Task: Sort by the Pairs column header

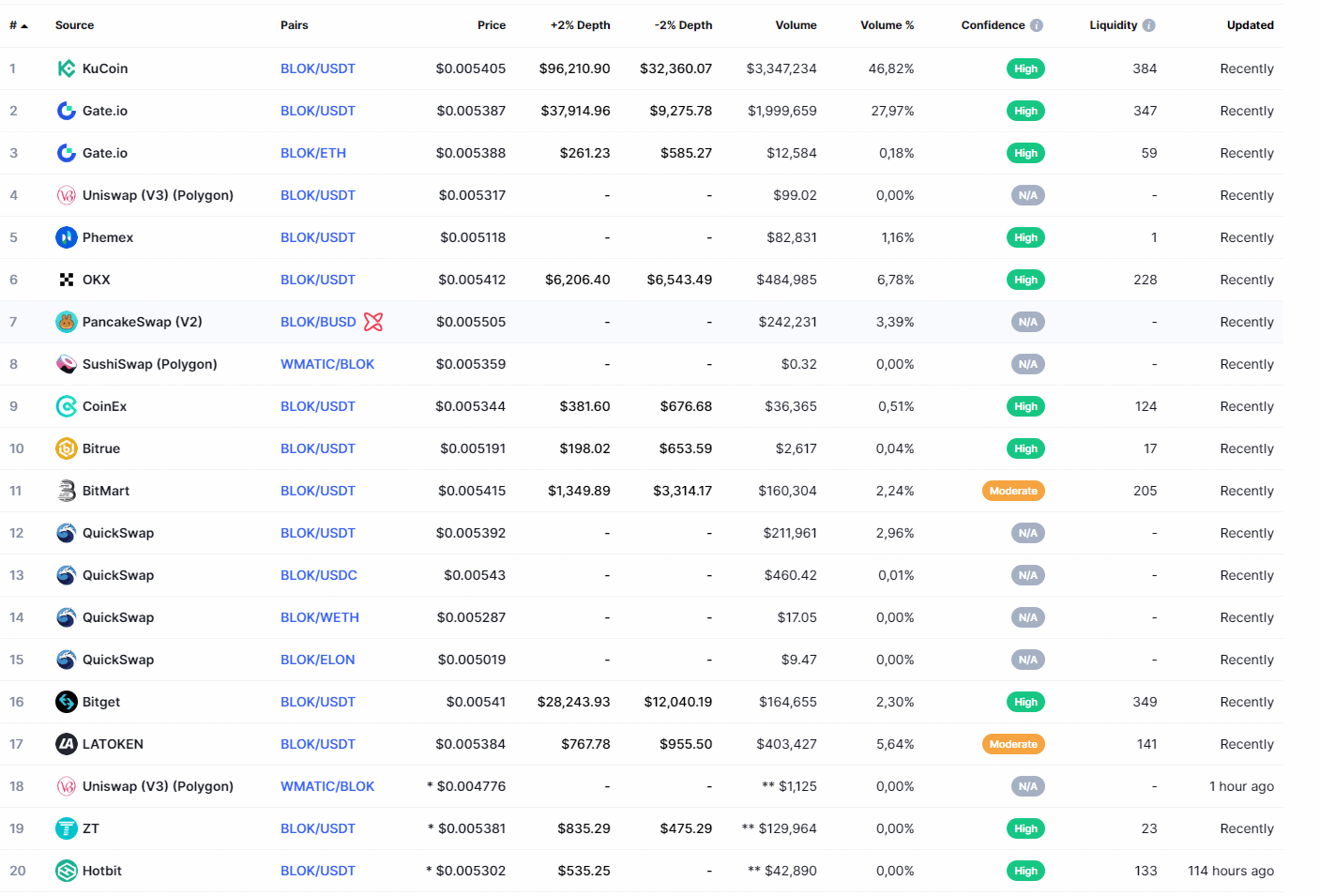Action: click(x=294, y=25)
